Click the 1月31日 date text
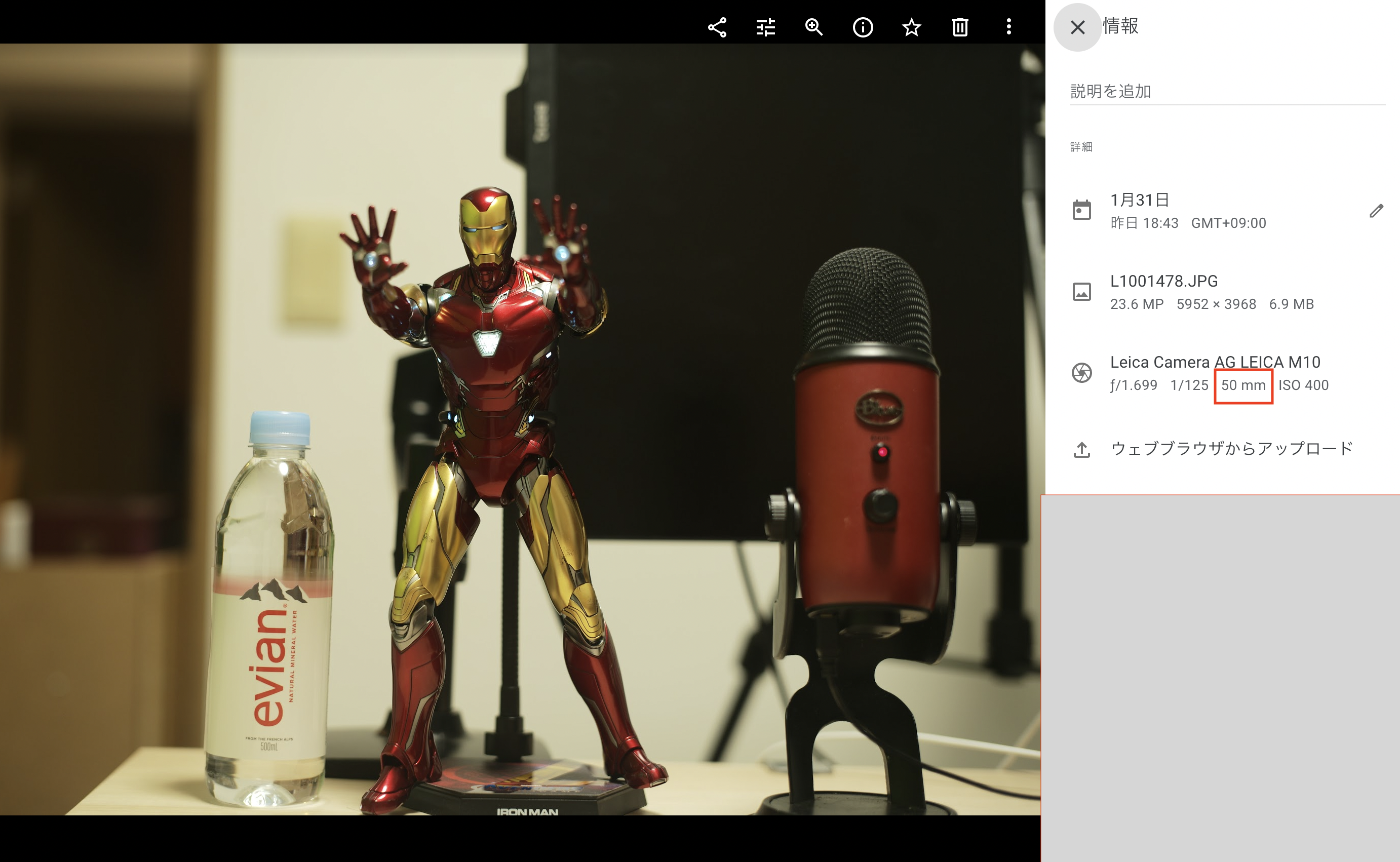1400x862 pixels. 1140,200
